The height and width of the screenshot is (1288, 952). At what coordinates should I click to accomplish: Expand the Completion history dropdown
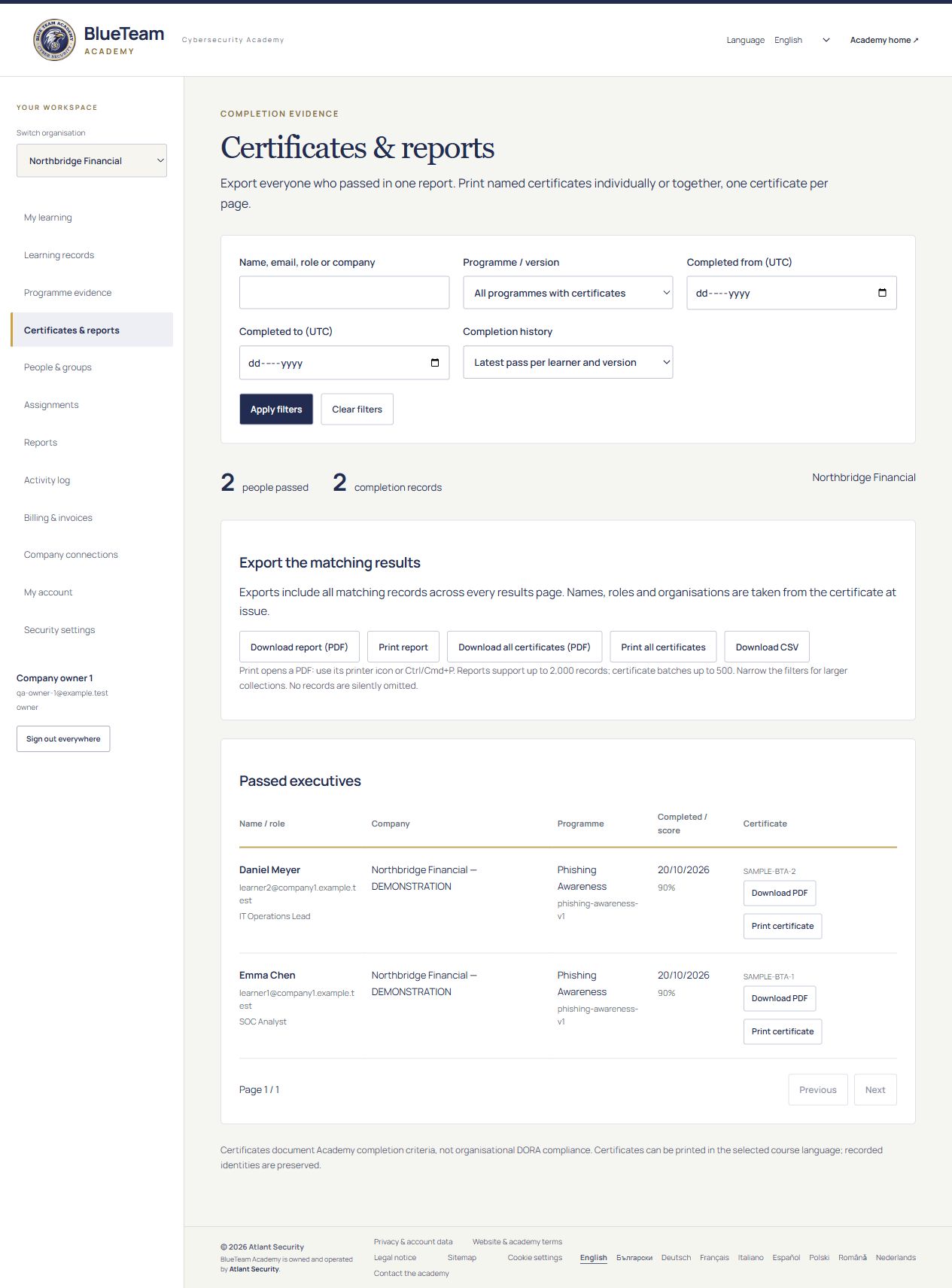click(x=567, y=362)
